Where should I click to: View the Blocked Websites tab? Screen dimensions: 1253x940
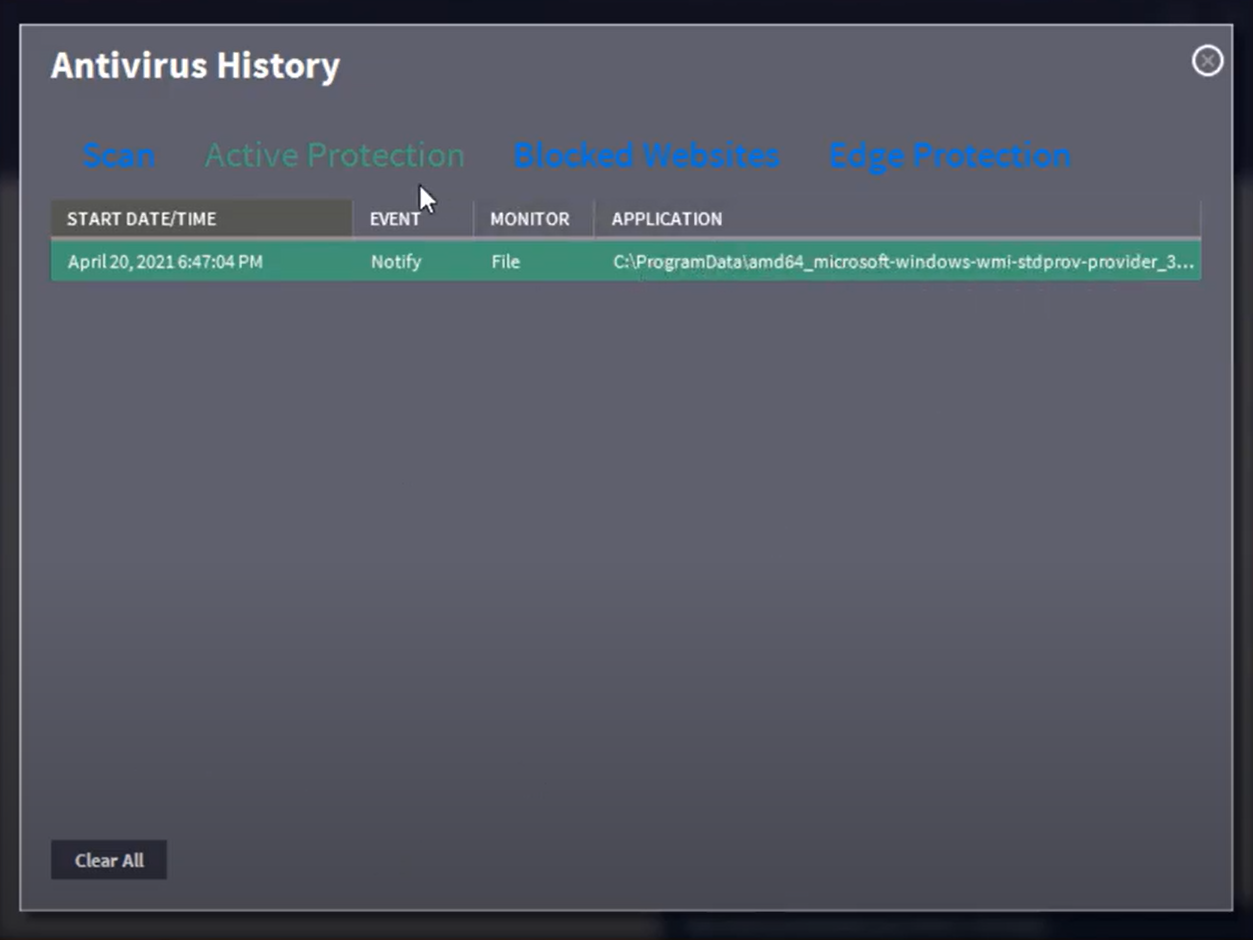[646, 155]
